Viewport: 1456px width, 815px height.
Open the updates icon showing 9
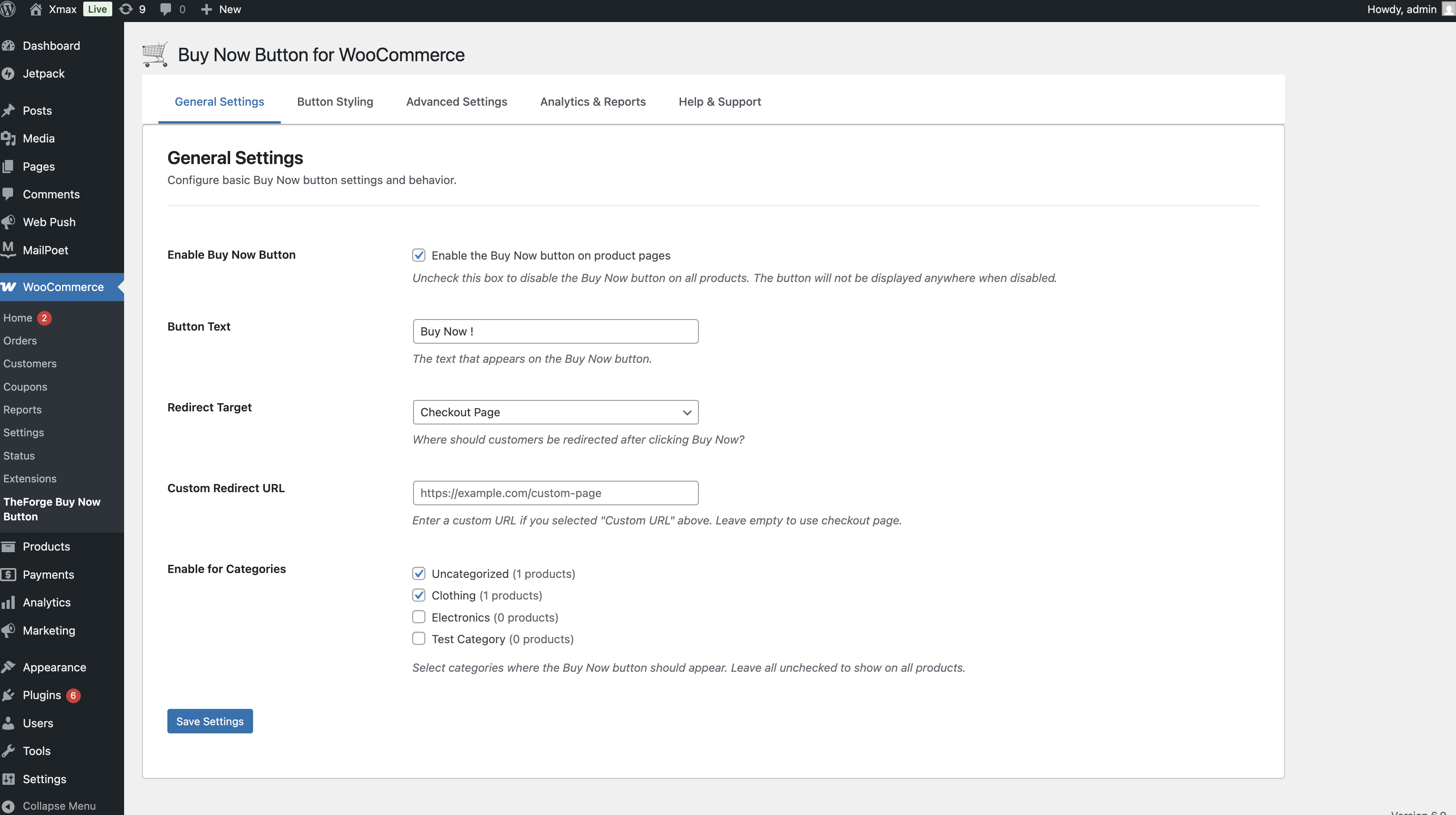tap(127, 10)
